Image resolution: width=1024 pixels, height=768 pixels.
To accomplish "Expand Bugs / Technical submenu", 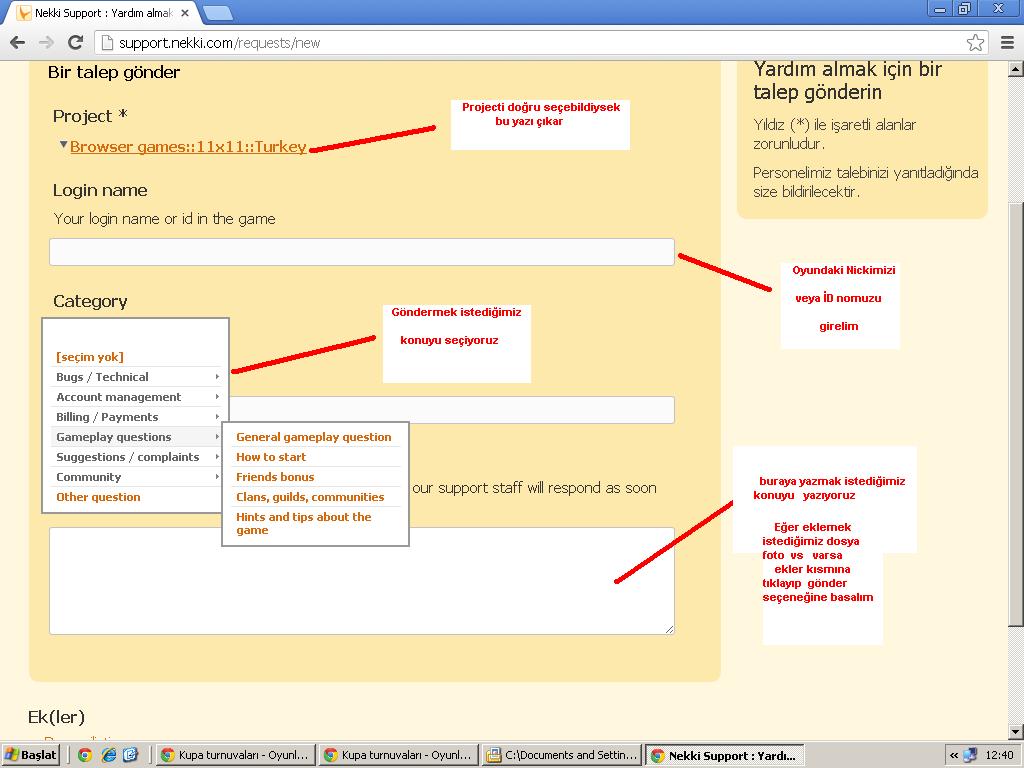I will click(135, 377).
